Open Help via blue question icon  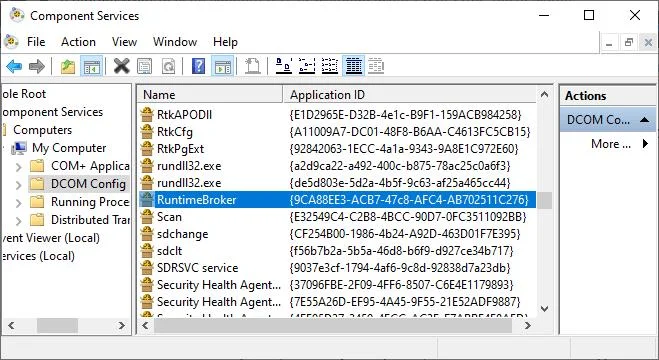click(198, 66)
